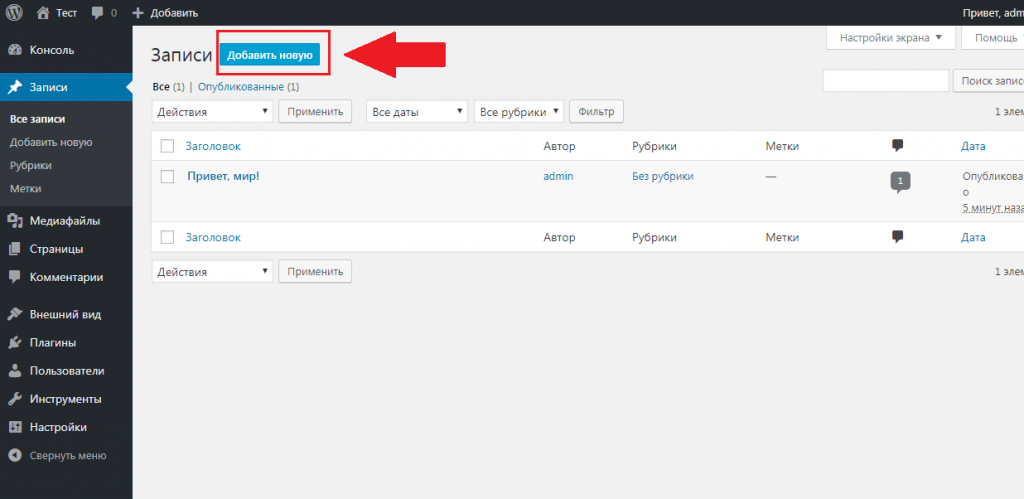This screenshot has height=499, width=1024.
Task: Click the Комментарии sidebar bubble icon
Action: [x=14, y=277]
